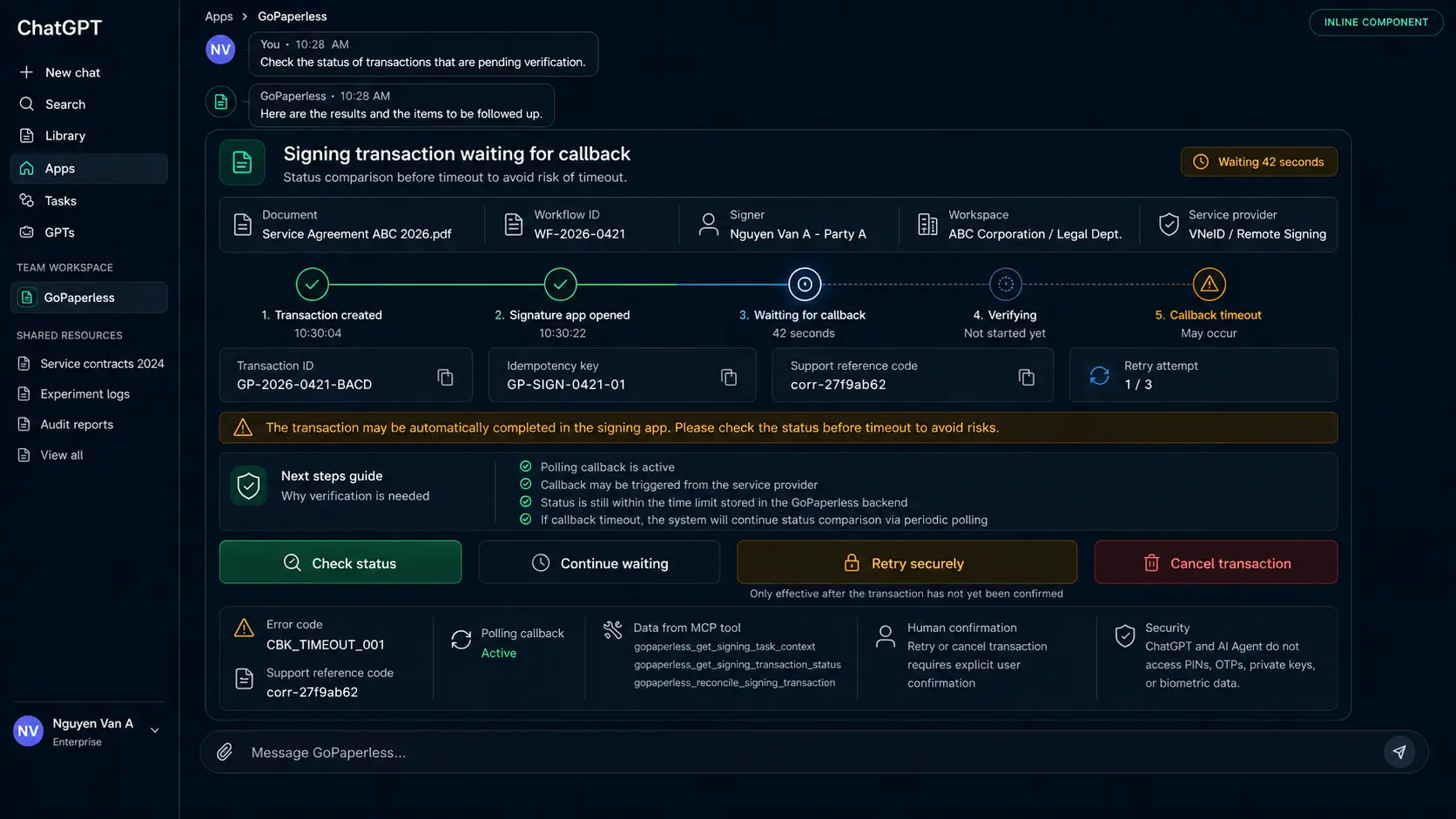The height and width of the screenshot is (819, 1456).
Task: Click the Error code warning triangle icon
Action: click(244, 628)
